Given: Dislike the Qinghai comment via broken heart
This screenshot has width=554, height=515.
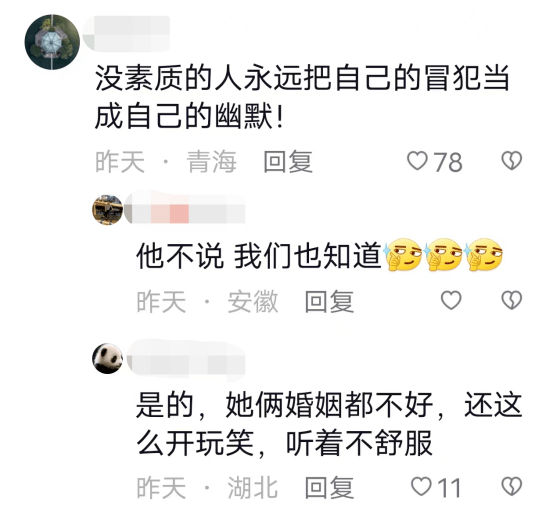Looking at the screenshot, I should tap(512, 161).
